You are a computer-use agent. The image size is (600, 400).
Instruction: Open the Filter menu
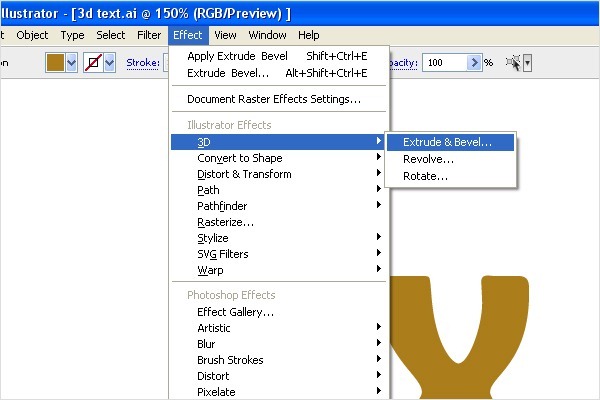149,35
